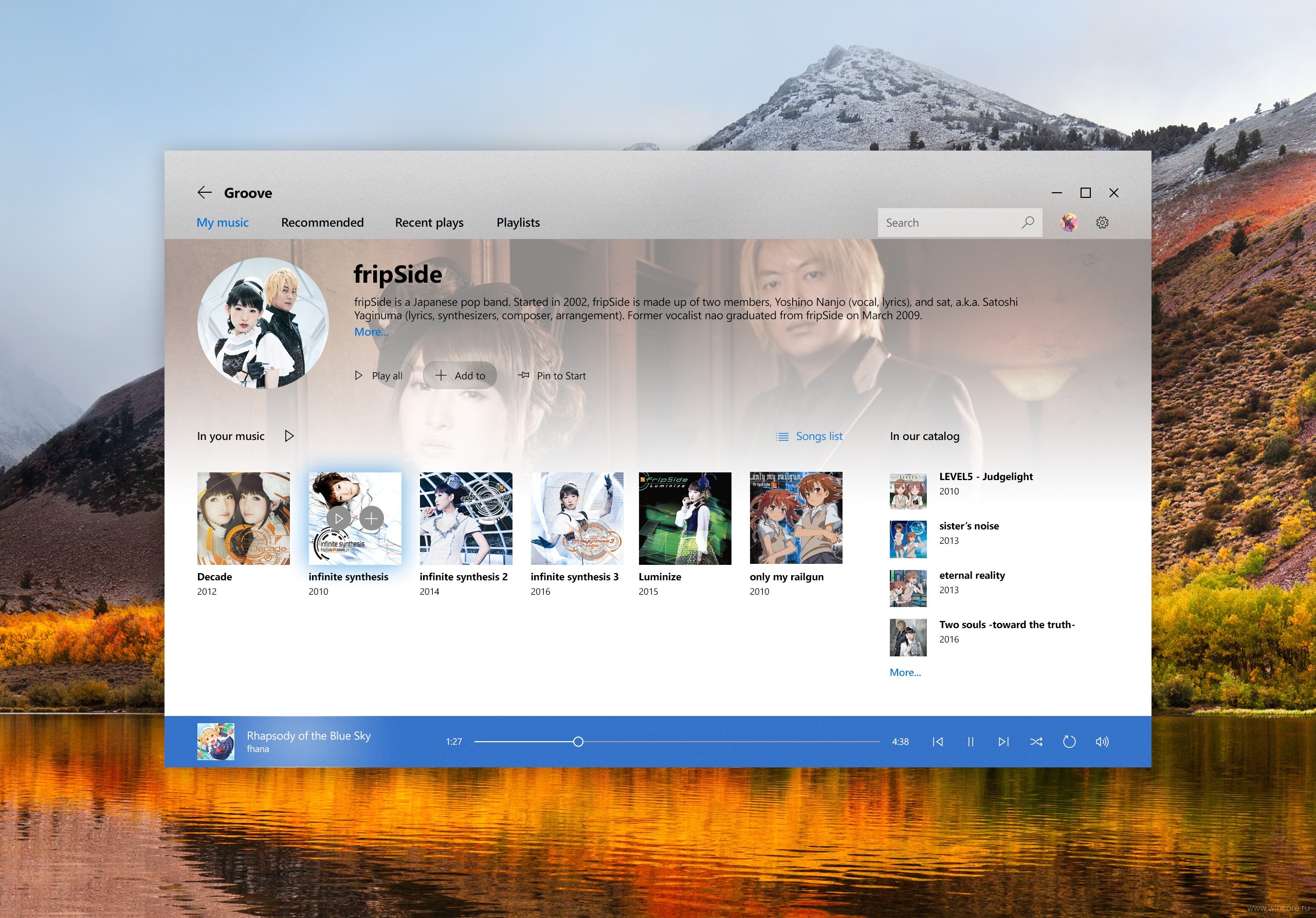Play the infinite synthesis album overlay button
Viewport: 1316px width, 918px height.
point(339,519)
